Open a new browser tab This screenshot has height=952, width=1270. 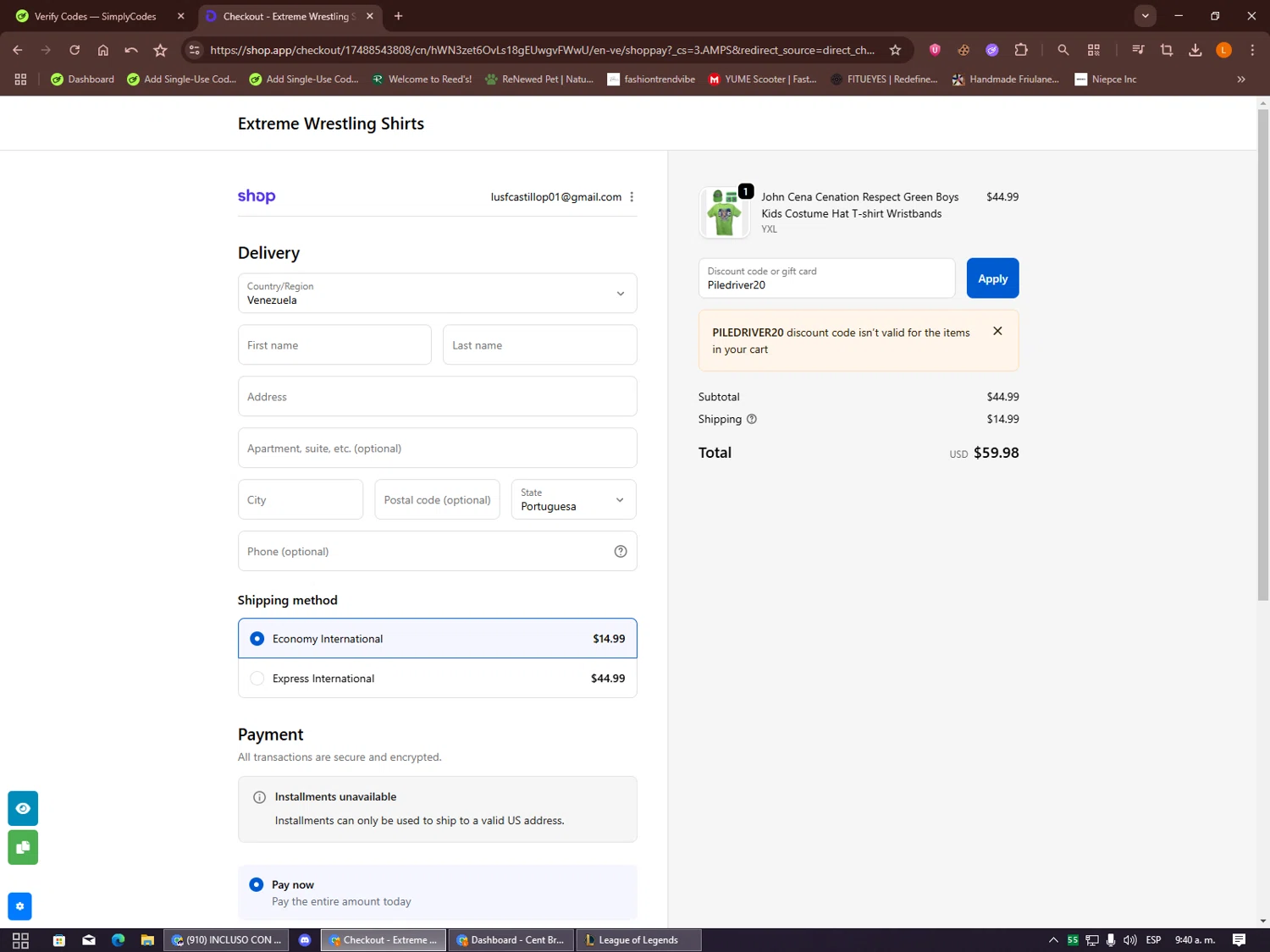[399, 16]
